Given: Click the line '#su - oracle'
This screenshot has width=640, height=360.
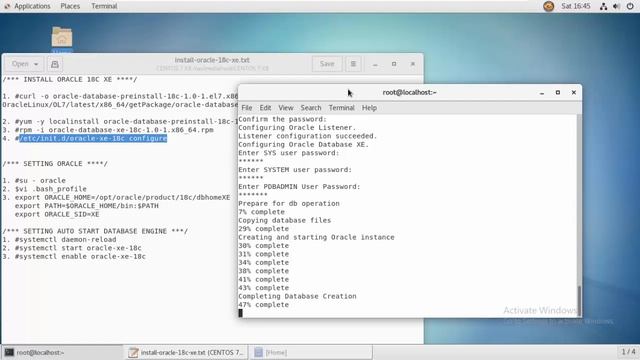Looking at the screenshot, I should coord(40,180).
